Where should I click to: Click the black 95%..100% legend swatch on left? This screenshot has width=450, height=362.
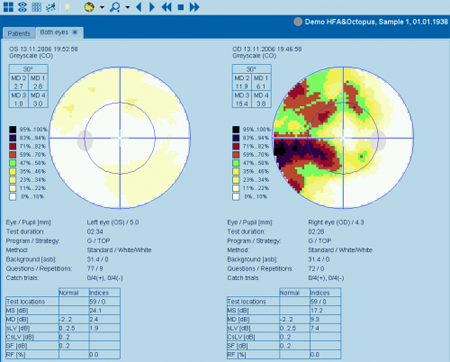13,130
